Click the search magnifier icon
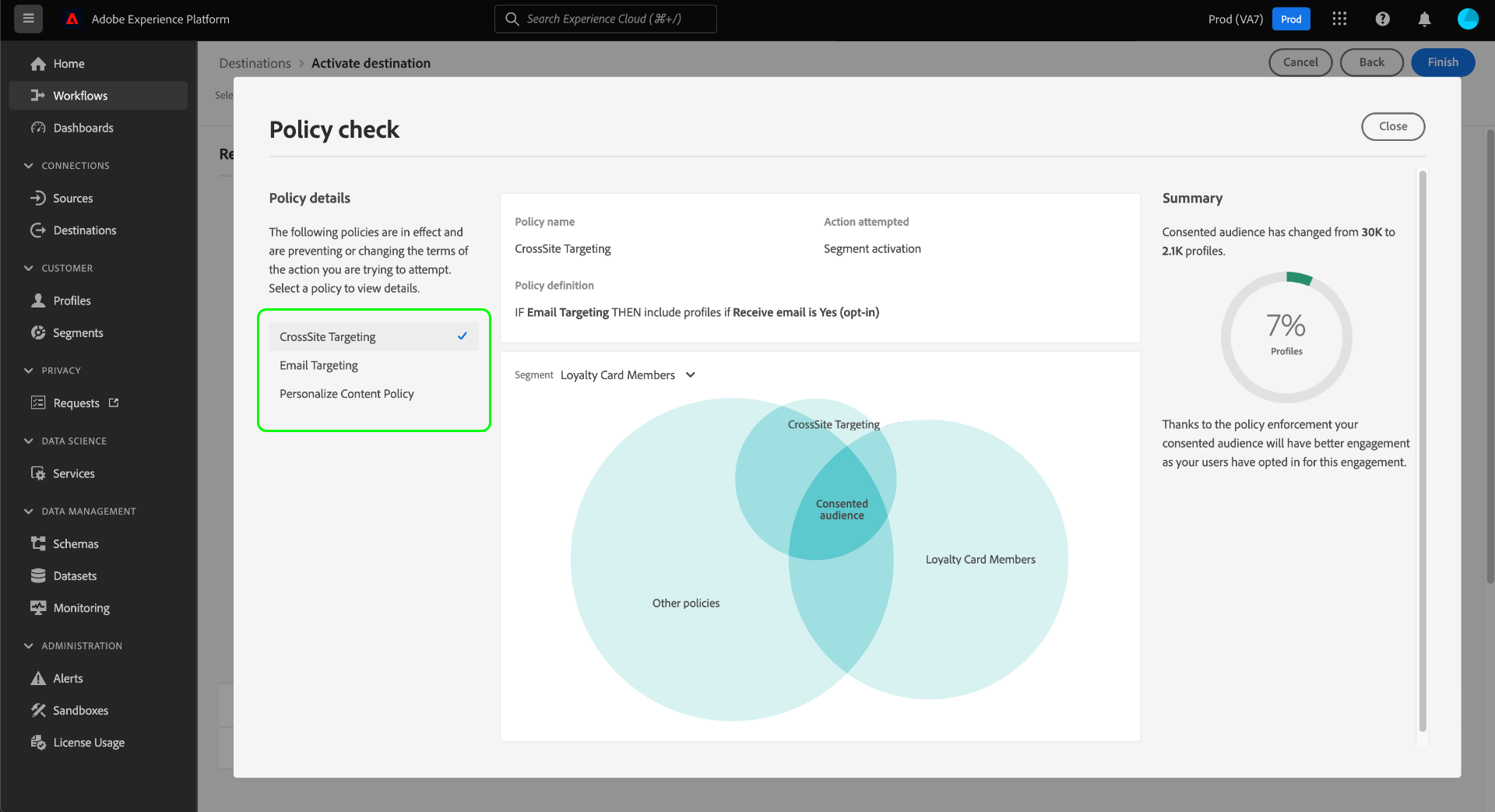Screen dimensions: 1495x812 (x=512, y=19)
